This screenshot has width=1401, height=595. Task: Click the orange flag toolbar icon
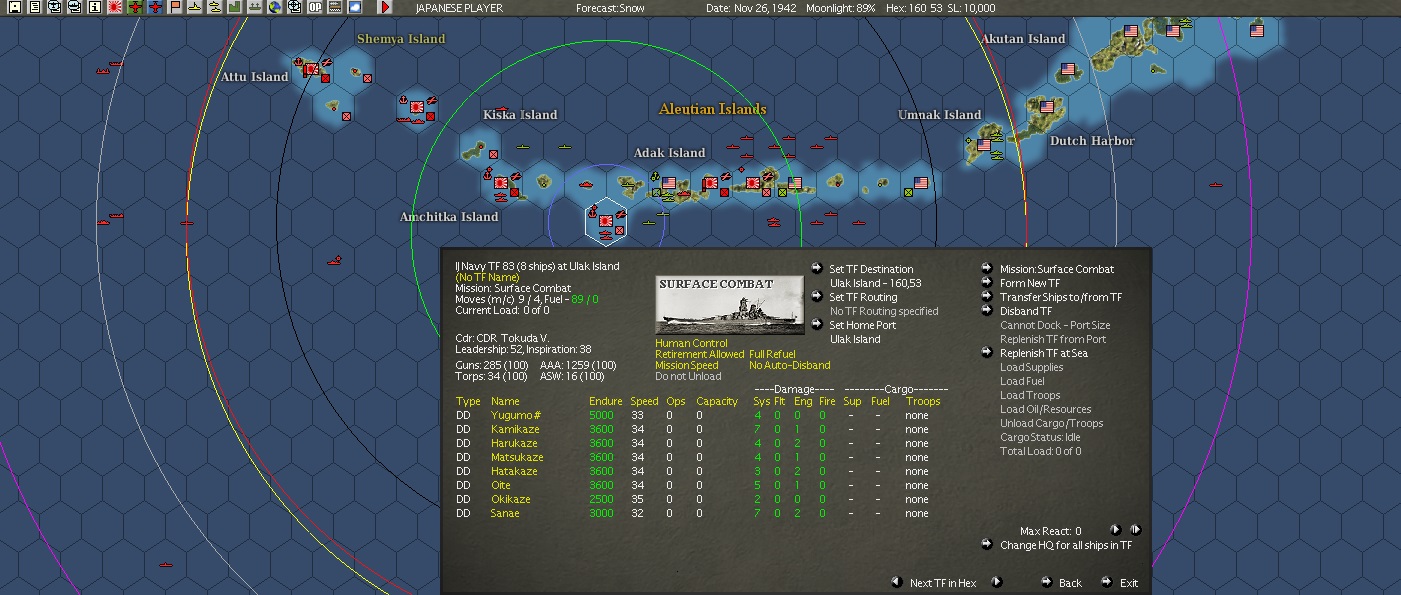tap(175, 7)
